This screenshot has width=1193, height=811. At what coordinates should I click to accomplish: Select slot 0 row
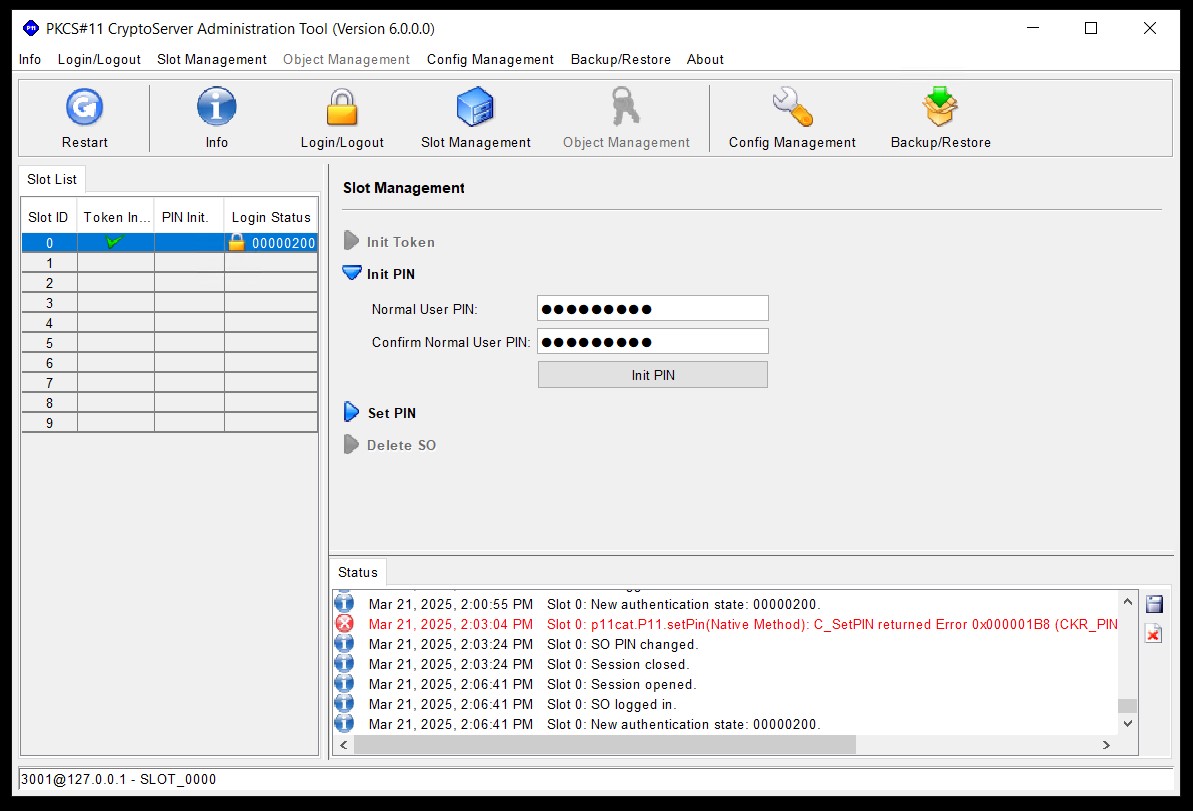pos(170,243)
